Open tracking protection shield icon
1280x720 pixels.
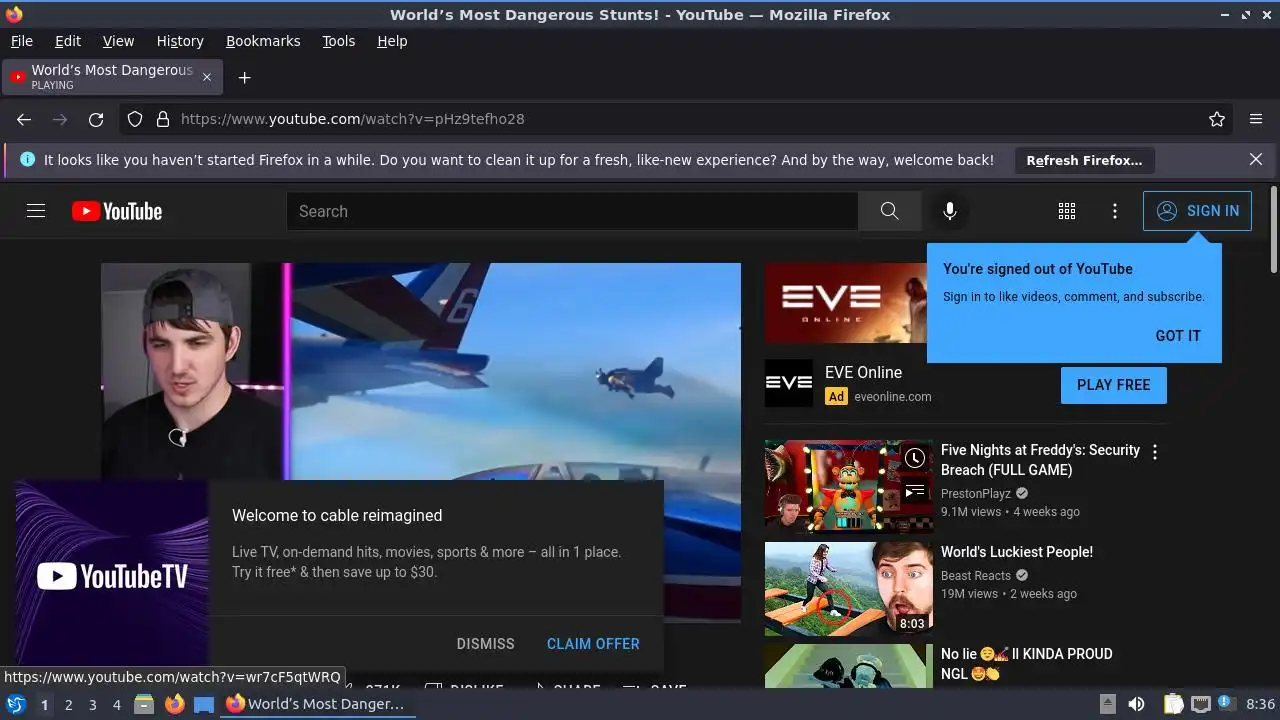pyautogui.click(x=135, y=119)
